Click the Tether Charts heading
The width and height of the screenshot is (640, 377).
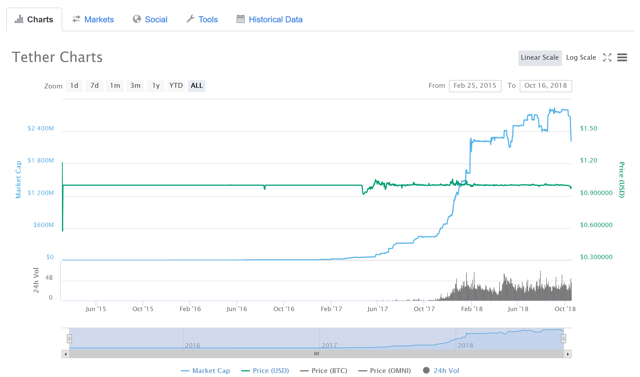pos(57,57)
